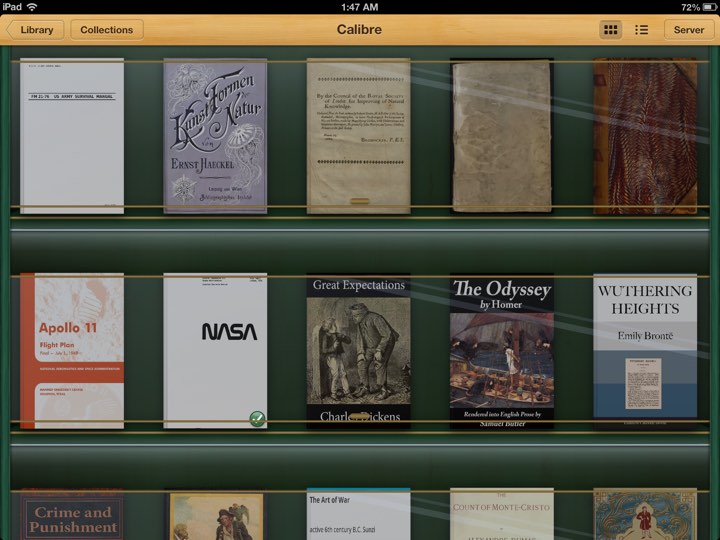Open the plain parchment cover book
720x540 pixels.
point(502,136)
